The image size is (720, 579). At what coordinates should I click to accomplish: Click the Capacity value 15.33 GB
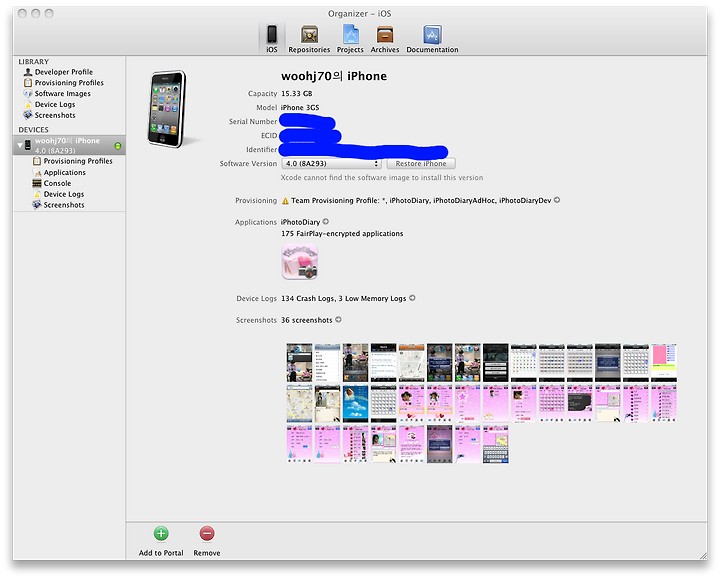coord(297,94)
